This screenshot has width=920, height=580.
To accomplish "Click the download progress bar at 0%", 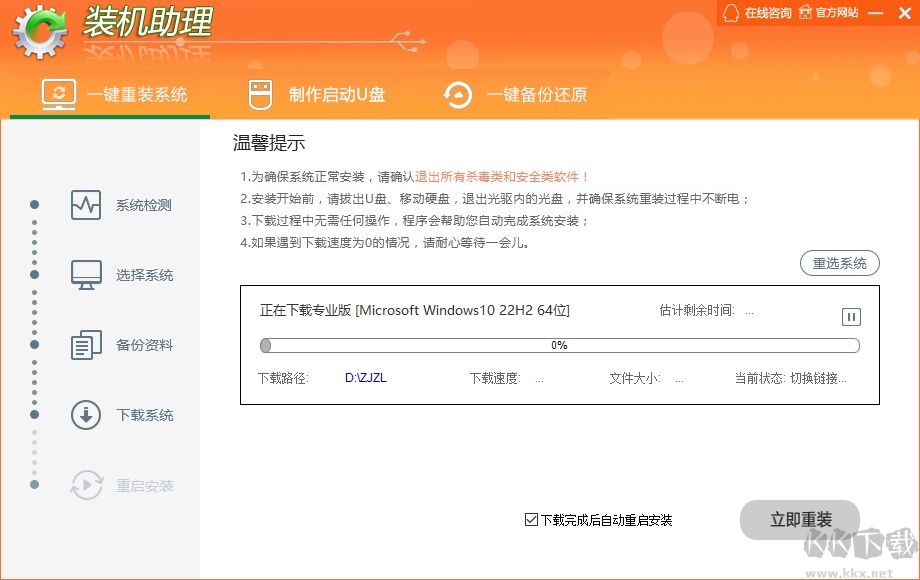I will coord(560,345).
